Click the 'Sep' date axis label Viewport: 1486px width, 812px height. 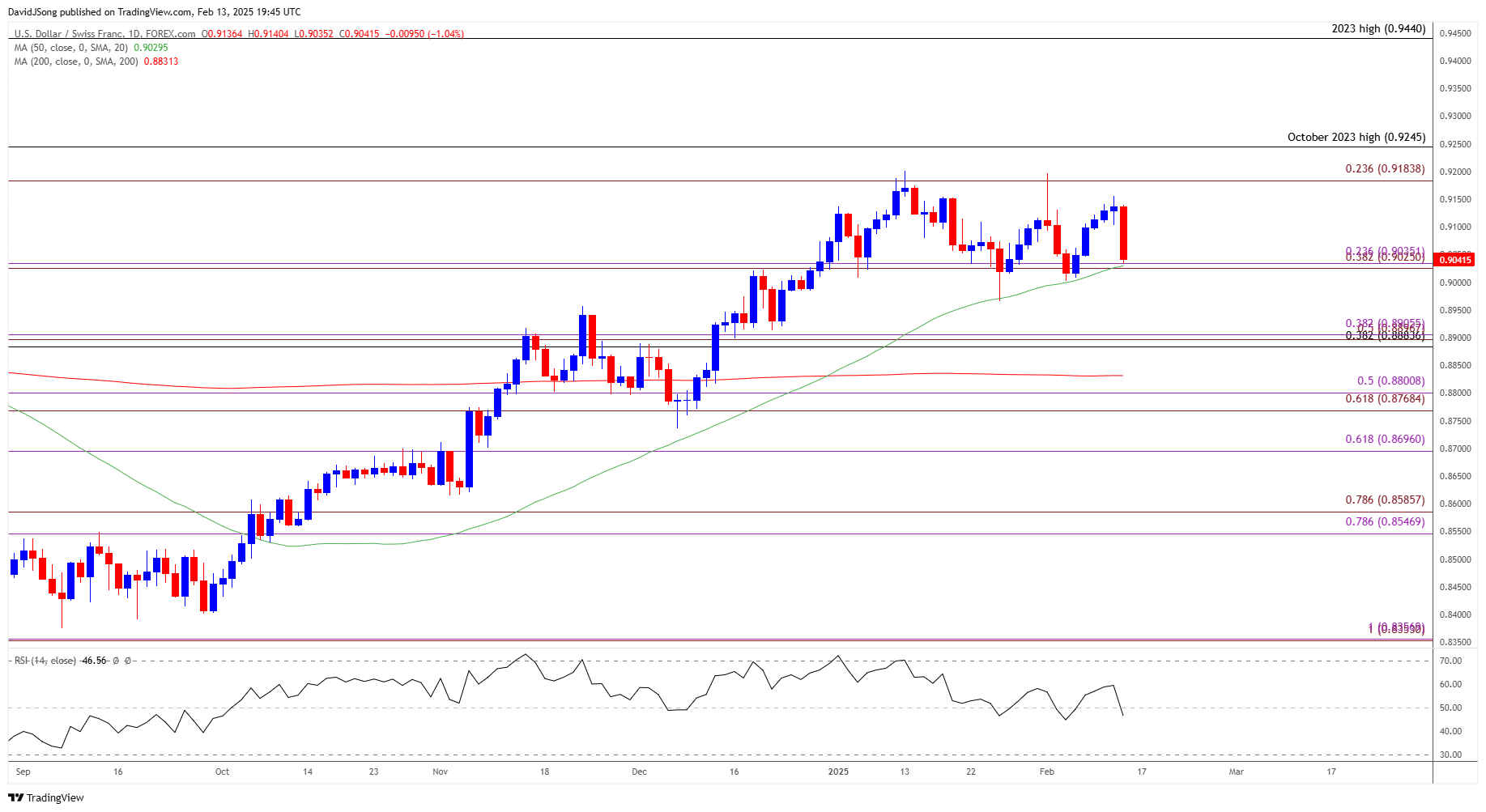tap(23, 772)
